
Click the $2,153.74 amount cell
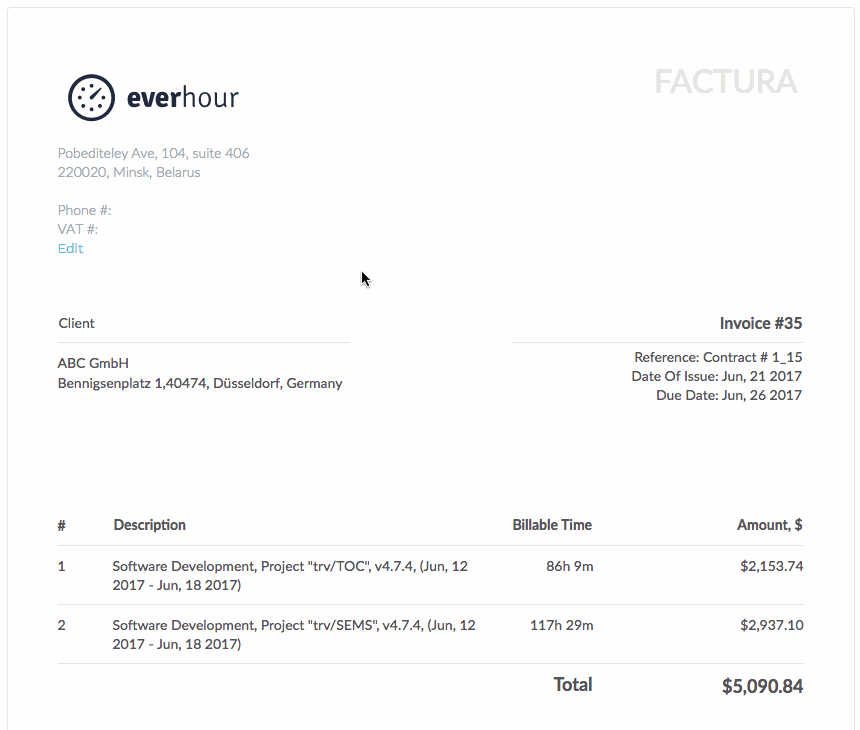[x=772, y=566]
